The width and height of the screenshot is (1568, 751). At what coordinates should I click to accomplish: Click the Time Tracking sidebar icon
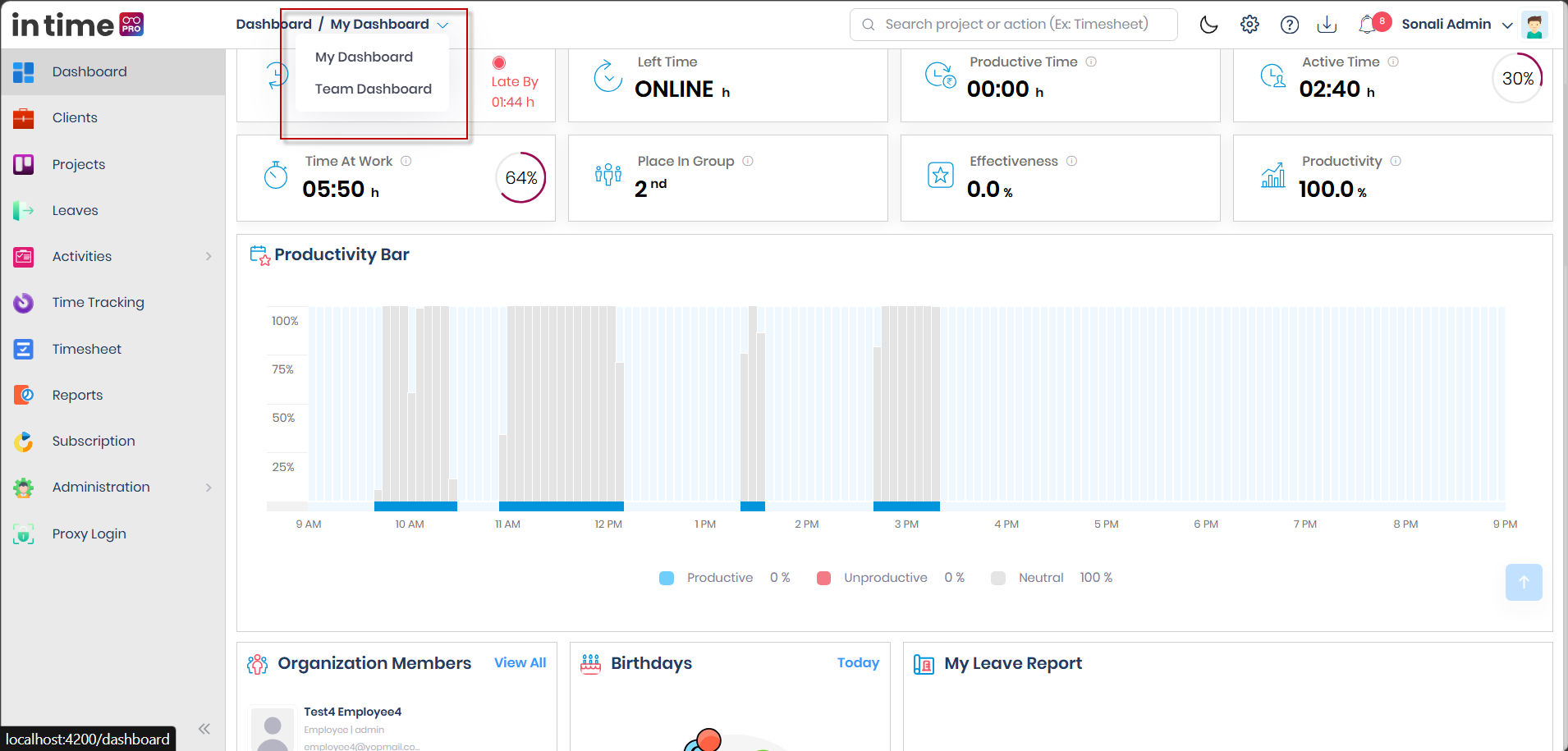[24, 303]
